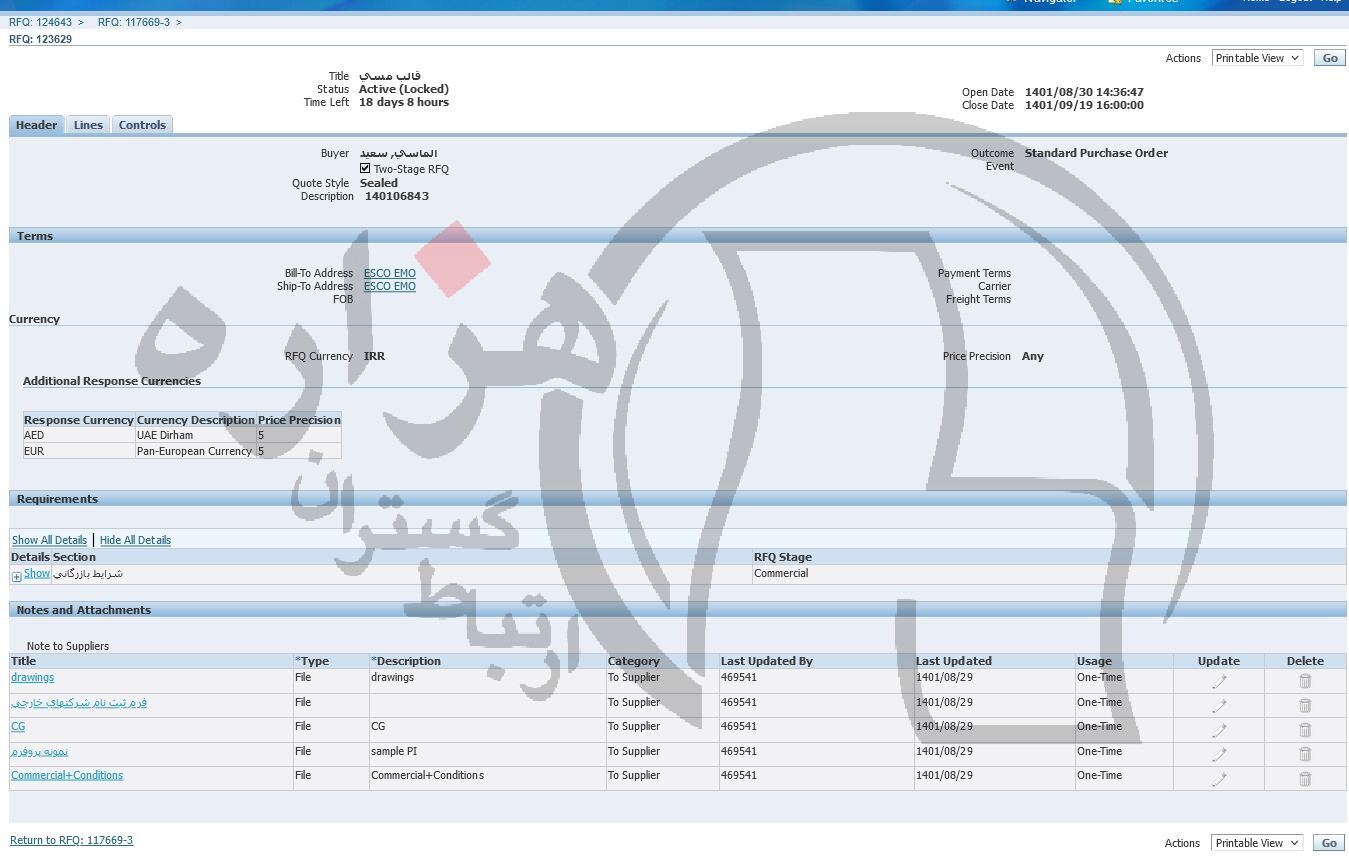1349x856 pixels.
Task: Click trash icon in sample PI row
Action: tap(1304, 754)
